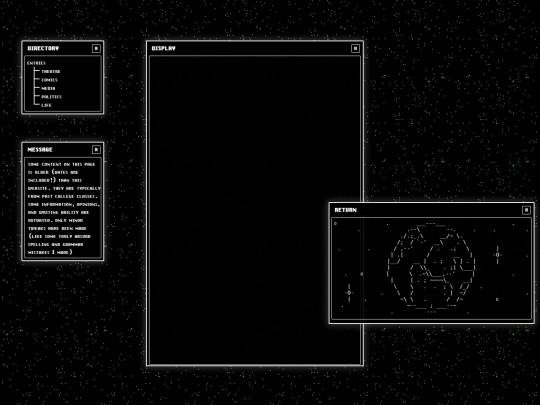The width and height of the screenshot is (540, 405).
Task: Close the Display window
Action: 355,49
